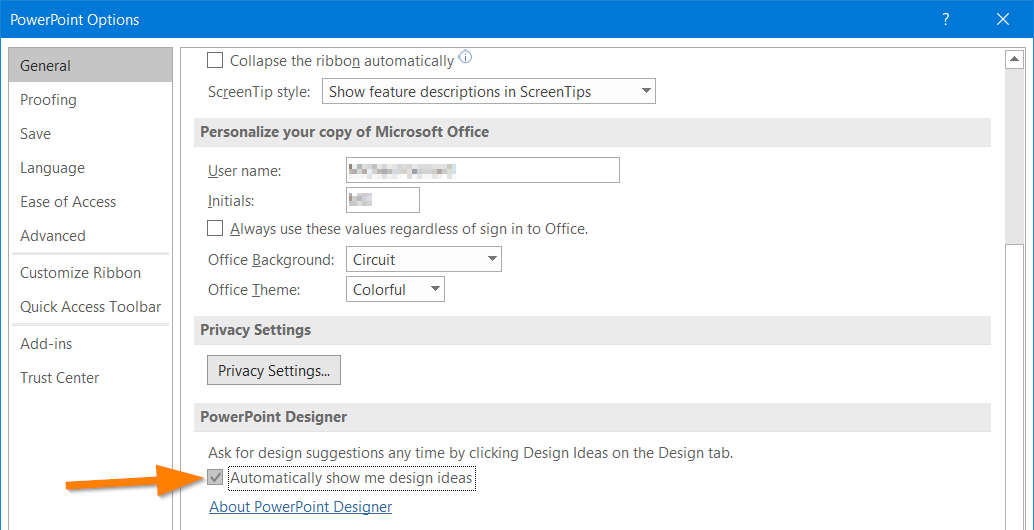Go to the Language category
The width and height of the screenshot is (1034, 530).
click(x=91, y=167)
